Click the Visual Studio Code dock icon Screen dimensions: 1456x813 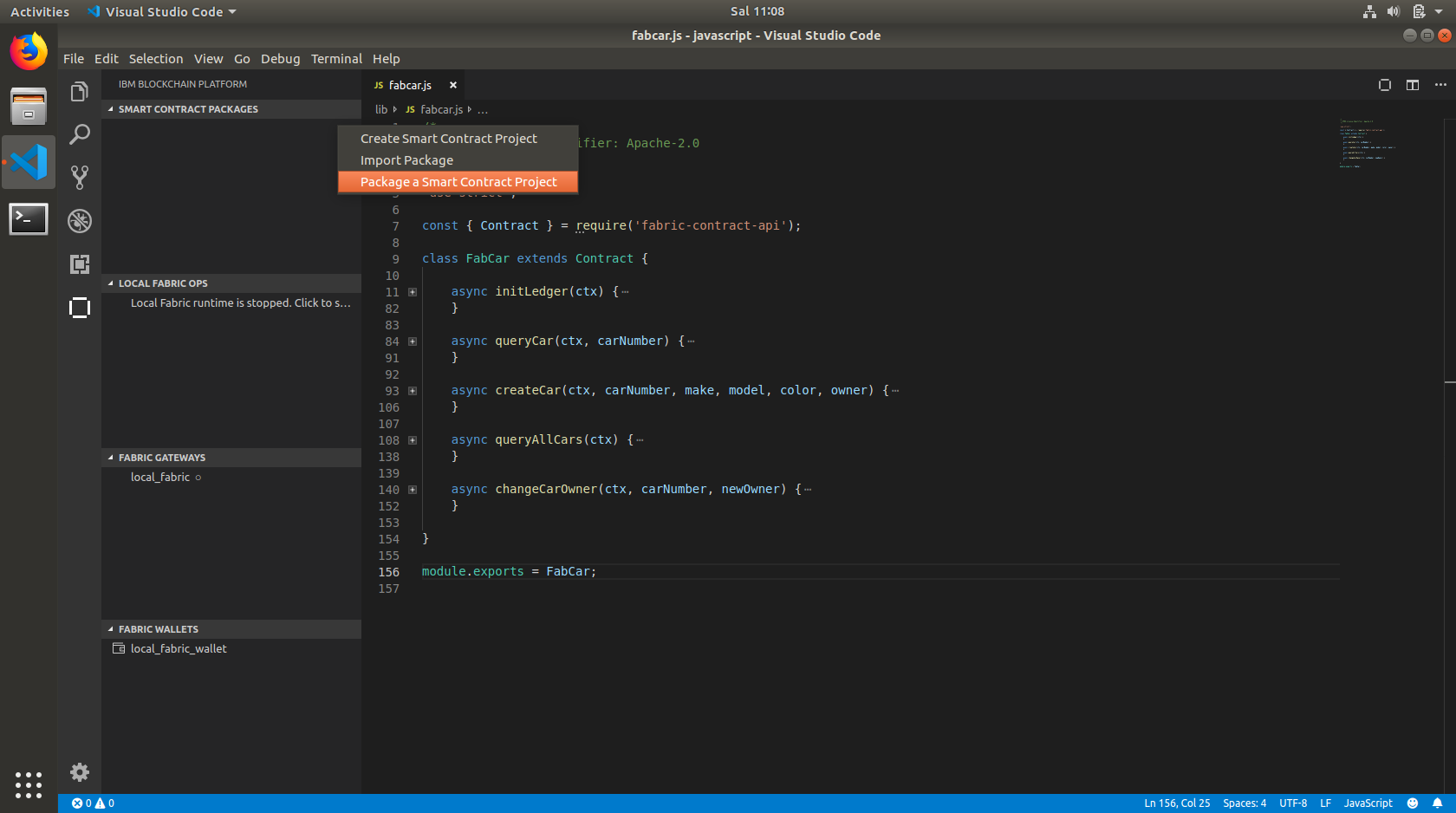[29, 162]
